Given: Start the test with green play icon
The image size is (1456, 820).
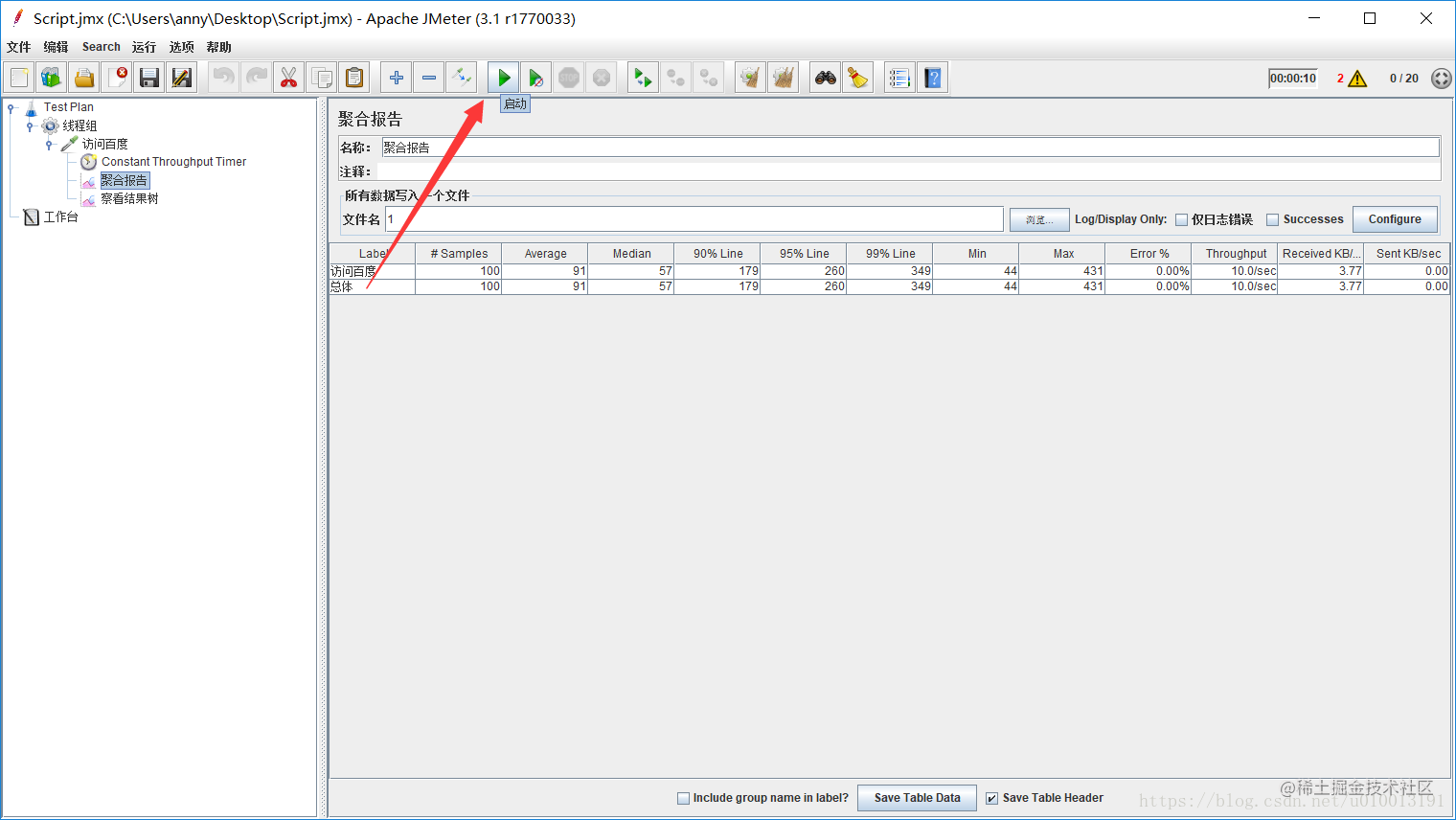Looking at the screenshot, I should 504,78.
